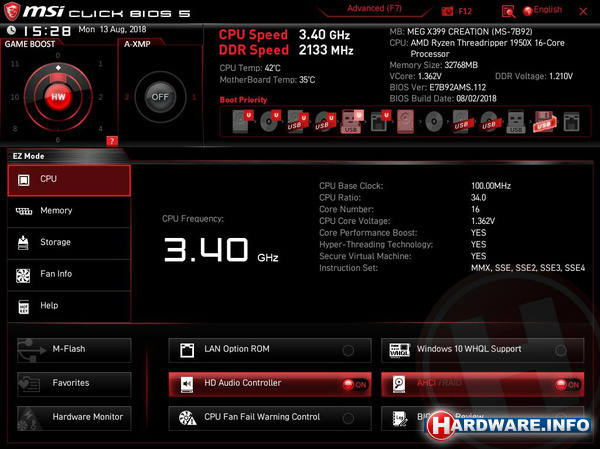
Task: Click the clock icon beside 15:28
Action: [11, 30]
